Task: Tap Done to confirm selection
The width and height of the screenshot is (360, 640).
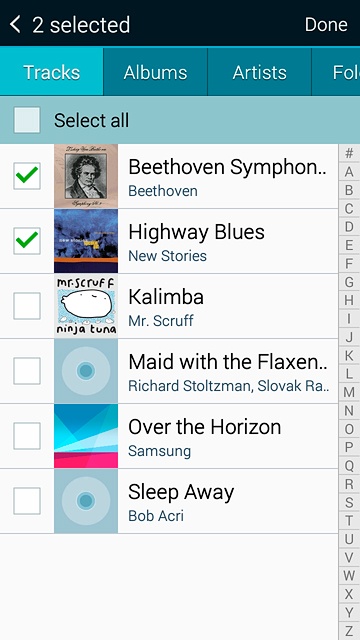Action: click(326, 24)
